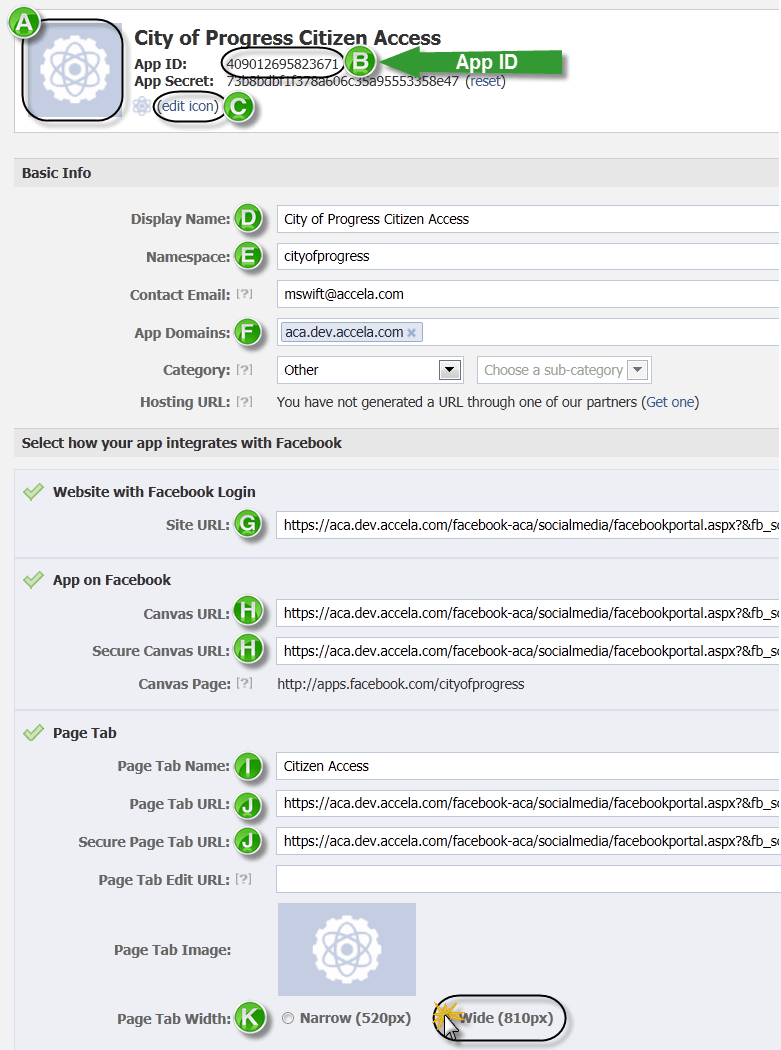Image resolution: width=781 pixels, height=1050 pixels.
Task: Click the Canvas Page help icon
Action: pos(244,684)
